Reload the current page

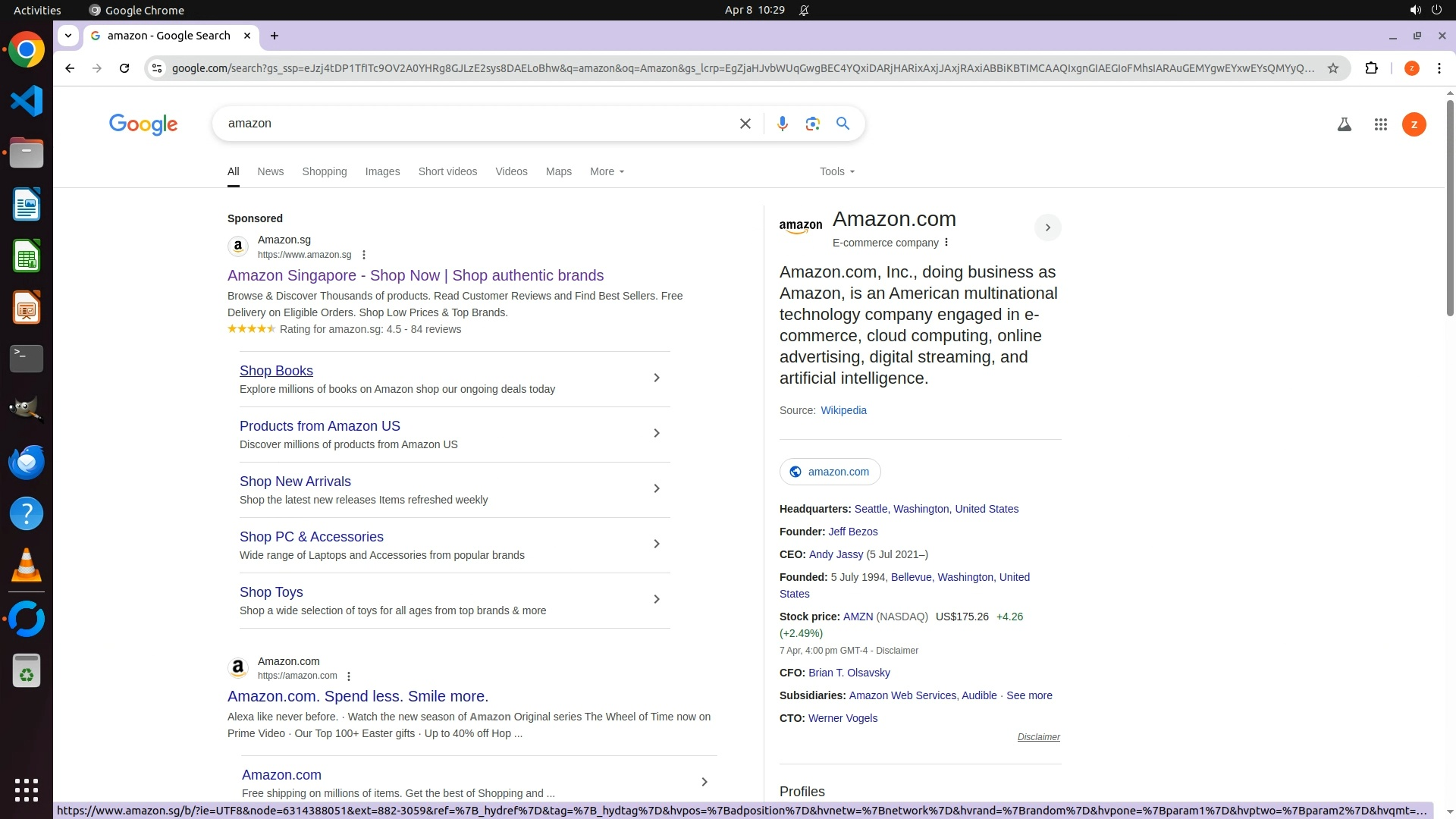124,68
